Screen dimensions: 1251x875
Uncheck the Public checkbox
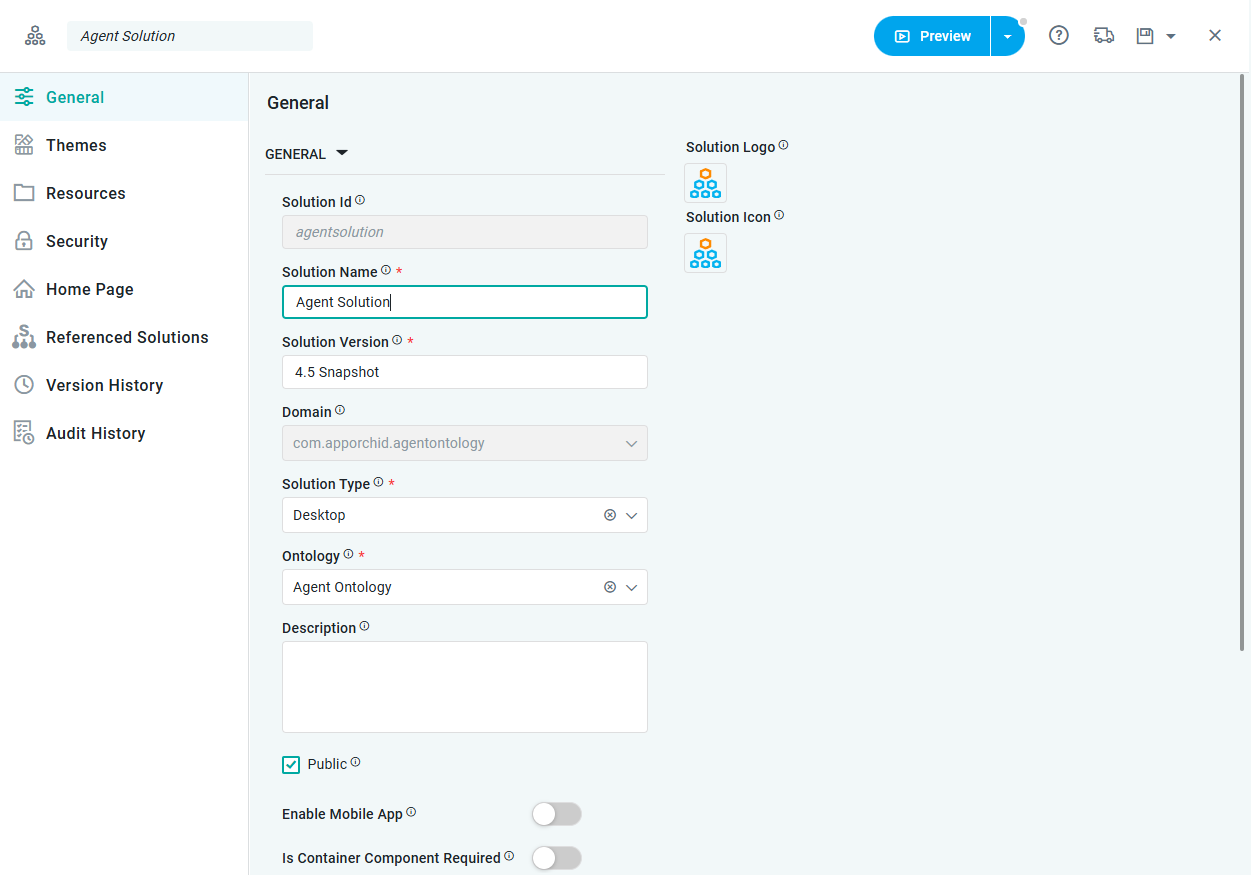(291, 765)
